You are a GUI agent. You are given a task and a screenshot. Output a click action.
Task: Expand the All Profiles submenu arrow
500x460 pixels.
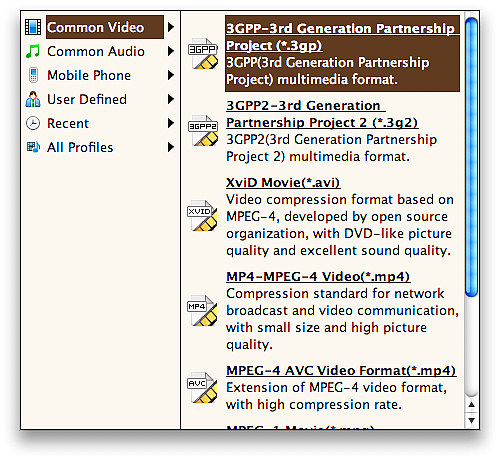171,147
